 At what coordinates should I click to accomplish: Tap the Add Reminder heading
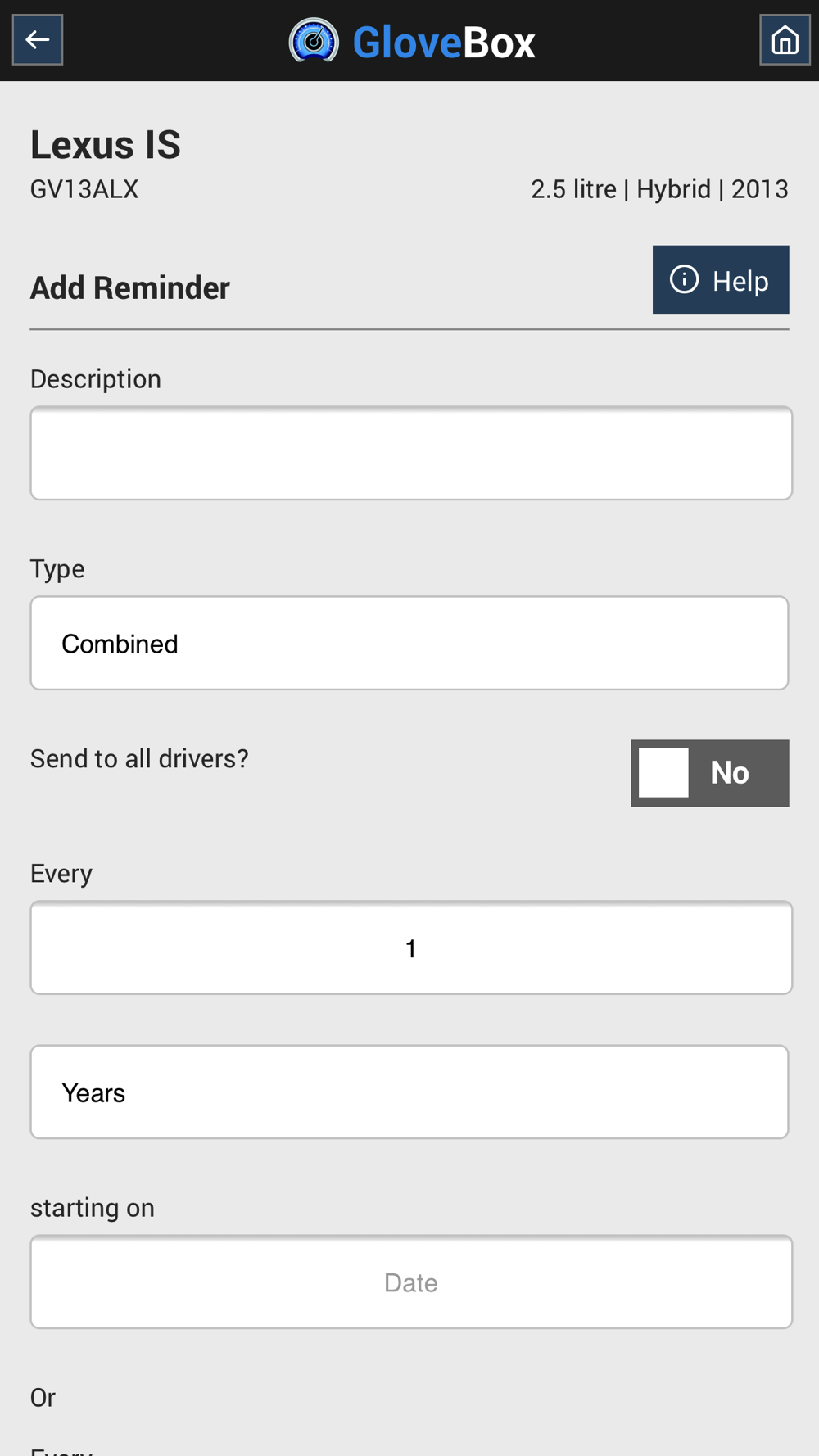[130, 288]
